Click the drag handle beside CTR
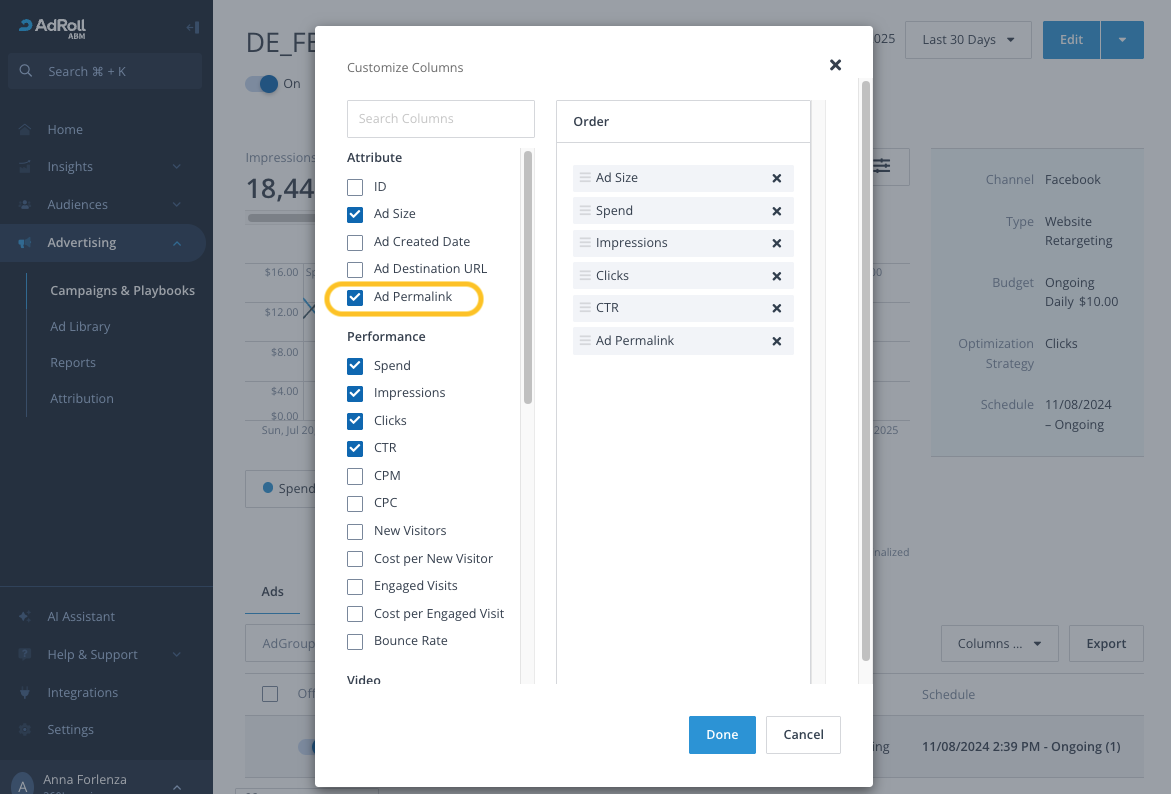This screenshot has width=1171, height=794. (x=585, y=308)
